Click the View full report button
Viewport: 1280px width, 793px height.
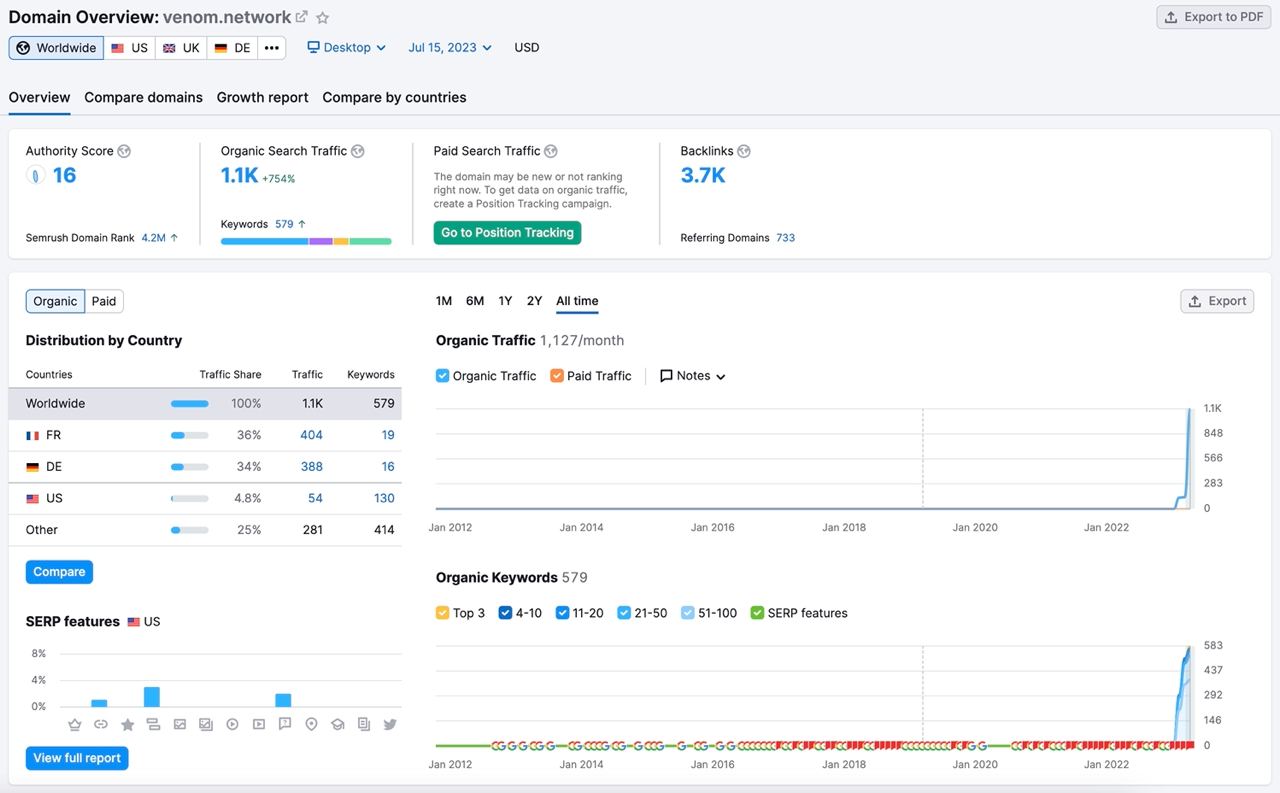click(x=77, y=758)
